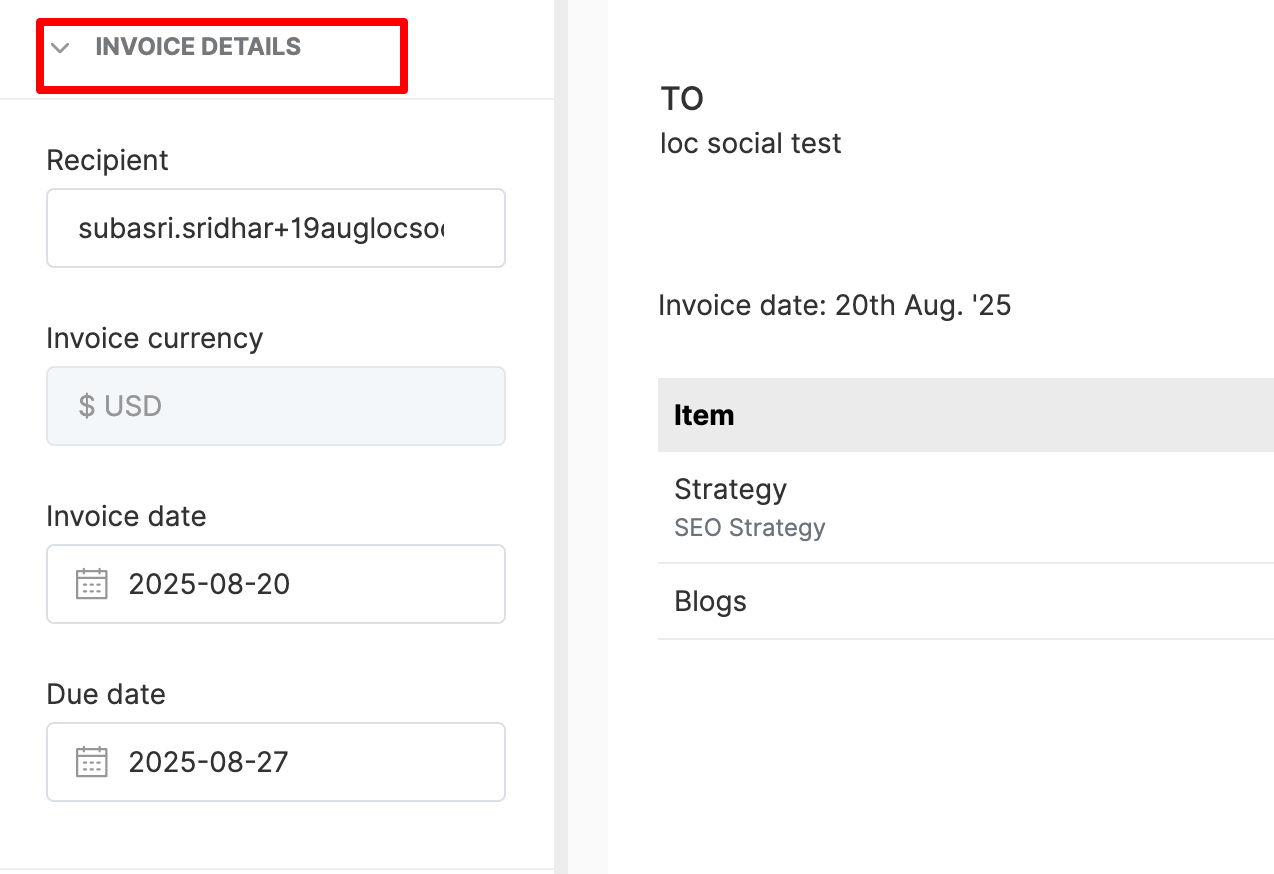Collapse the Invoice Details section chevron
The image size is (1274, 874).
(x=60, y=47)
